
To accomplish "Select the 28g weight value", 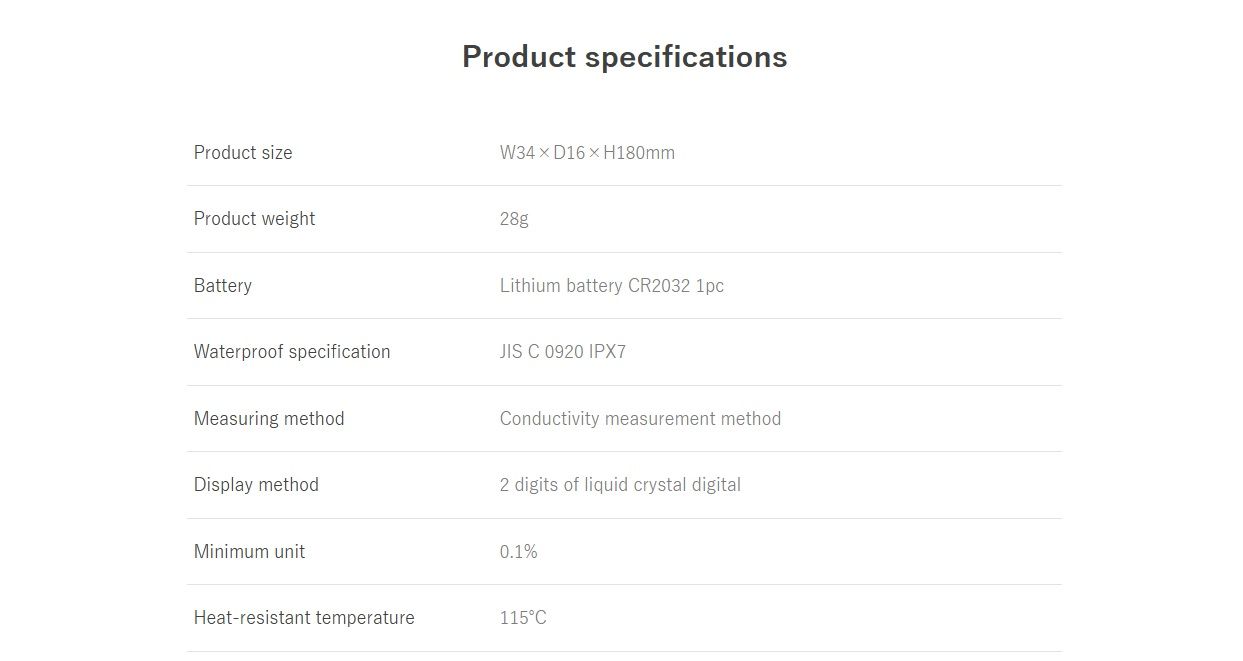I will pyautogui.click(x=514, y=219).
